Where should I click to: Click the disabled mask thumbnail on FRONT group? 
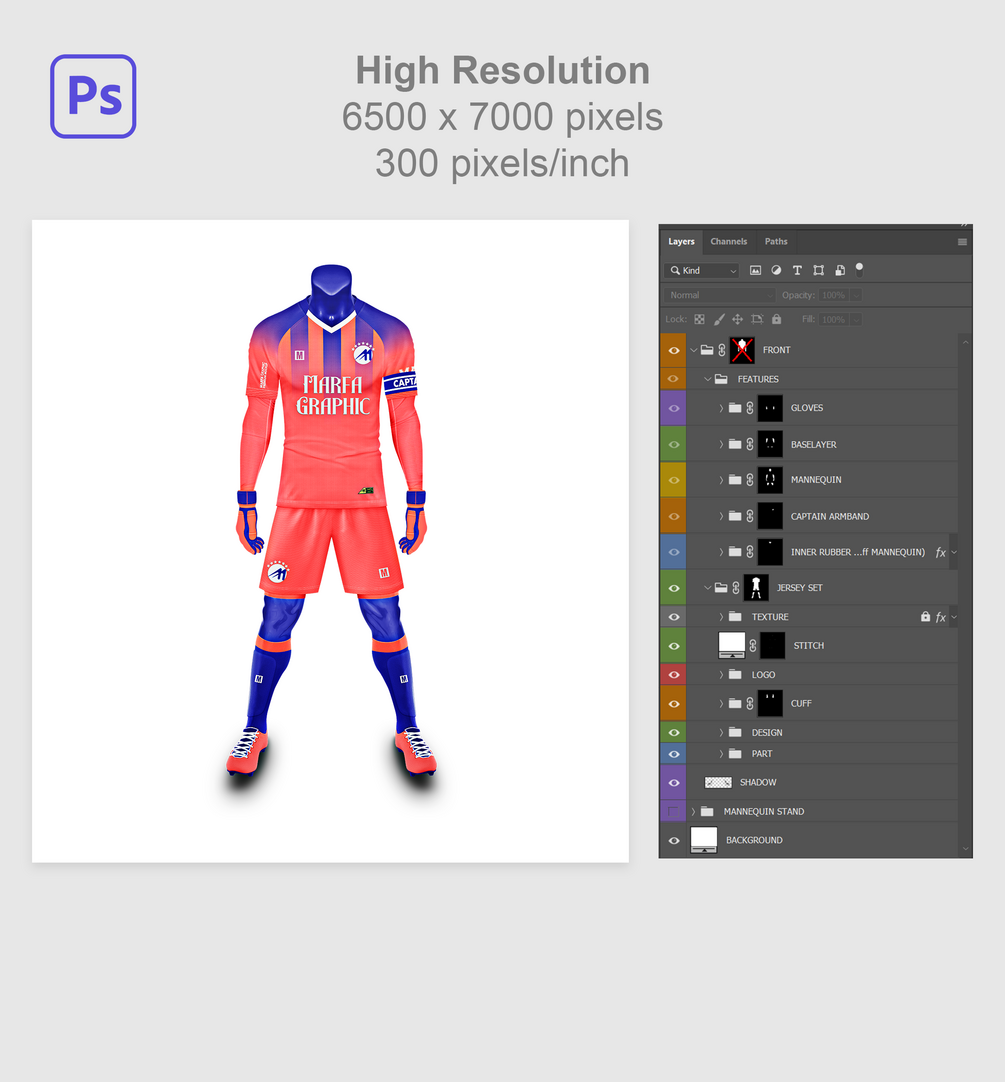click(742, 350)
